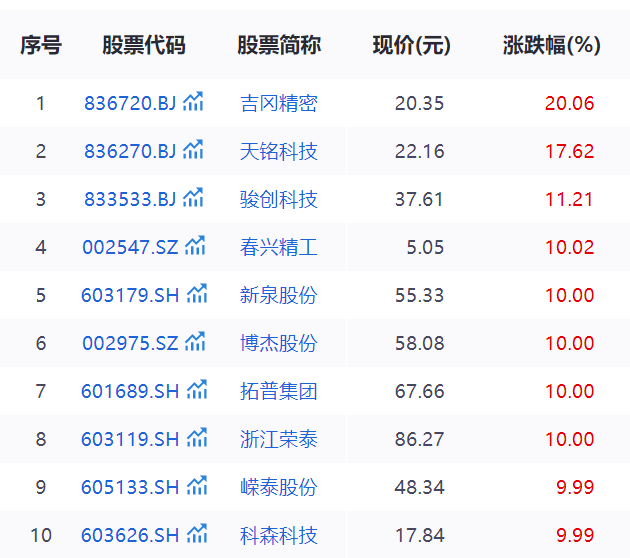Open chart icon for 002547.SZ
Viewport: 630px width, 558px height.
click(197, 246)
